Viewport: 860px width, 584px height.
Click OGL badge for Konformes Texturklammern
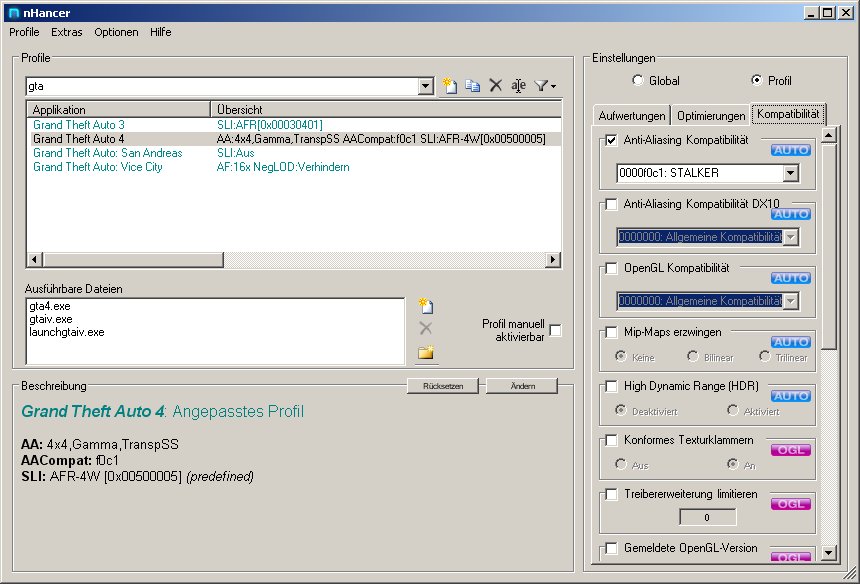[x=791, y=450]
